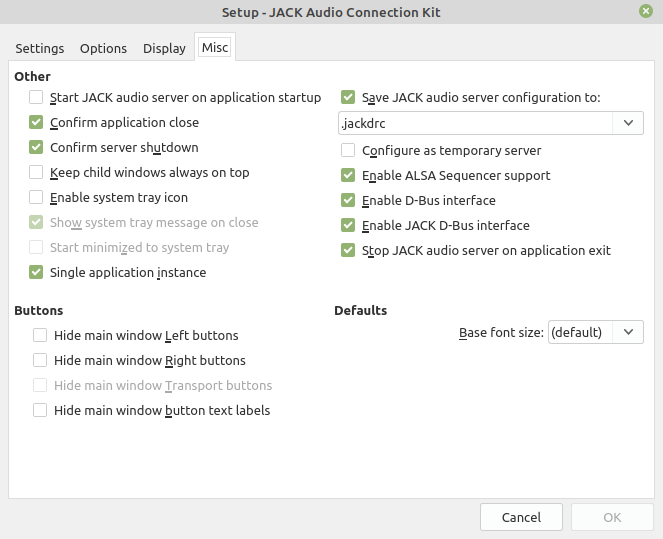The image size is (663, 539).
Task: Uncheck Stop JACK audio server on exit
Action: click(x=348, y=250)
